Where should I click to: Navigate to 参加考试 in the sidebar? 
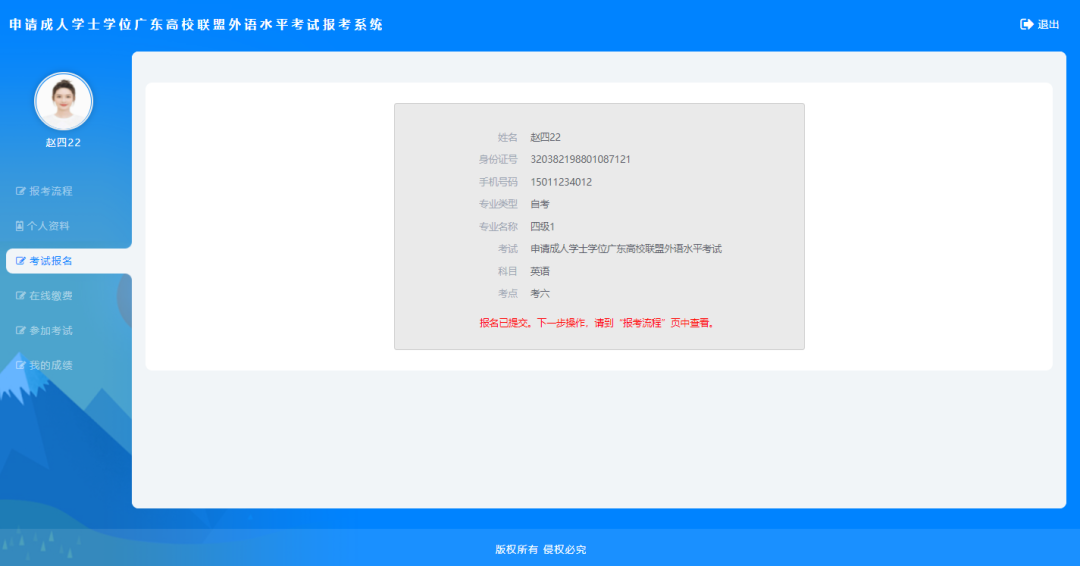click(51, 331)
